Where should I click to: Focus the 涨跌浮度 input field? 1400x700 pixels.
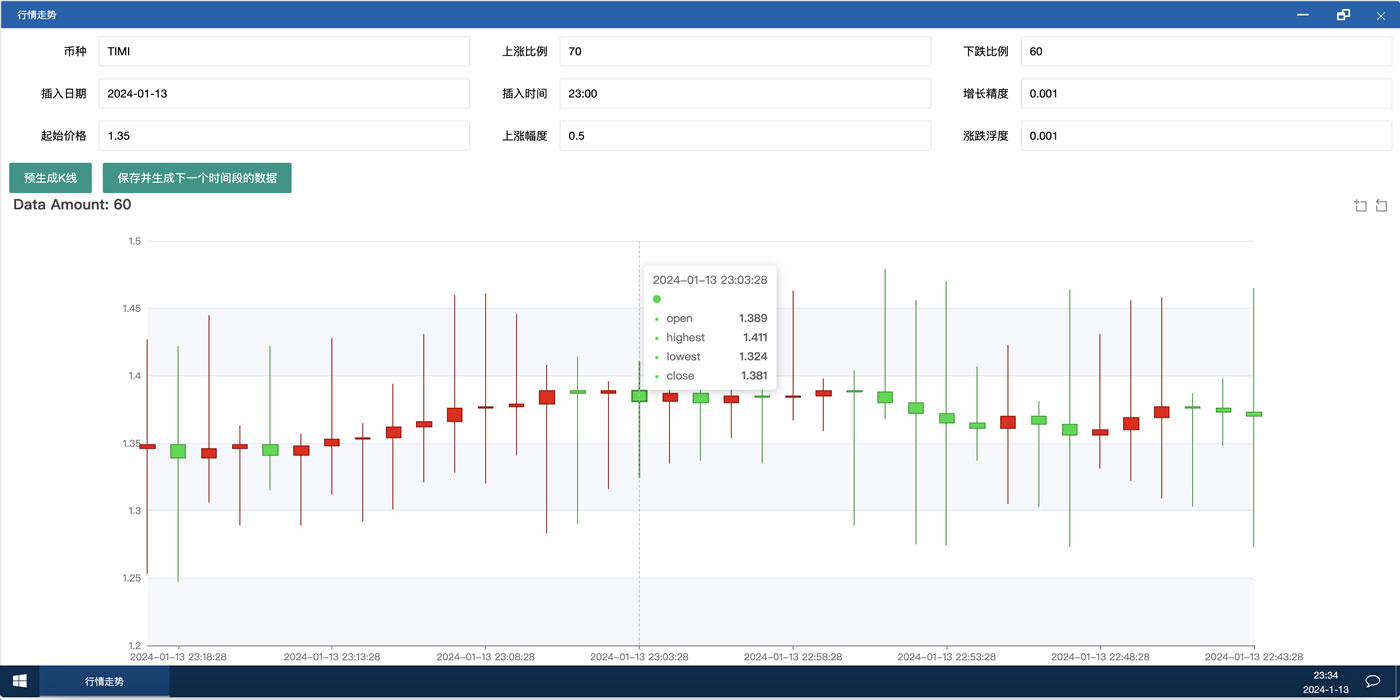1206,135
